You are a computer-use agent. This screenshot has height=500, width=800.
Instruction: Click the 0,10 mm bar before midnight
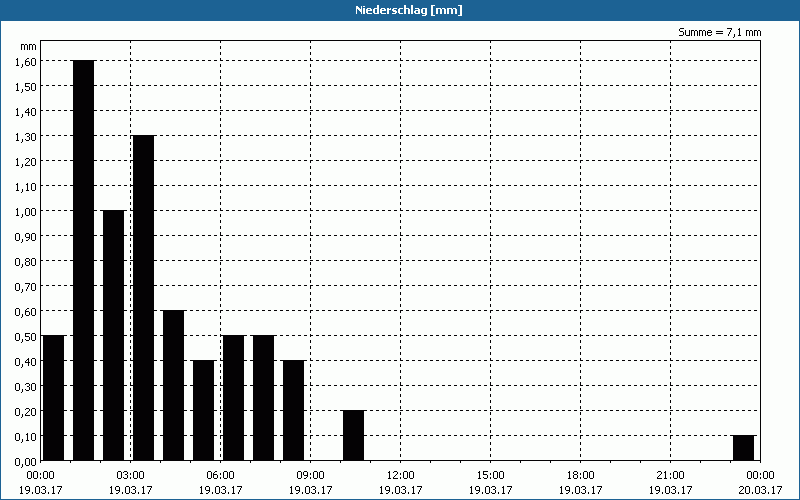(743, 448)
